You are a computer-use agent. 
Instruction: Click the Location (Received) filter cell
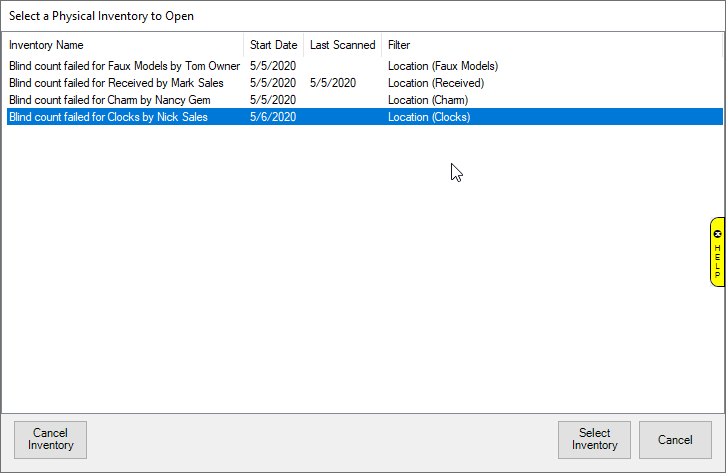(435, 83)
